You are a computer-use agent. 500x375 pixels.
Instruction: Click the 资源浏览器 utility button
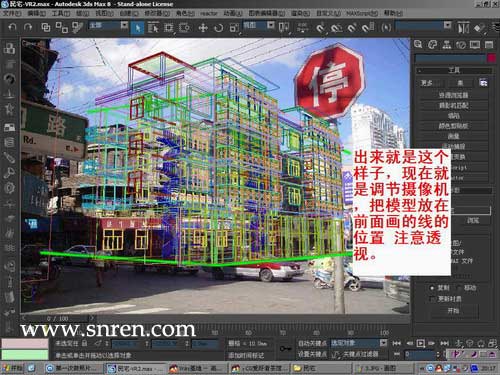point(453,95)
